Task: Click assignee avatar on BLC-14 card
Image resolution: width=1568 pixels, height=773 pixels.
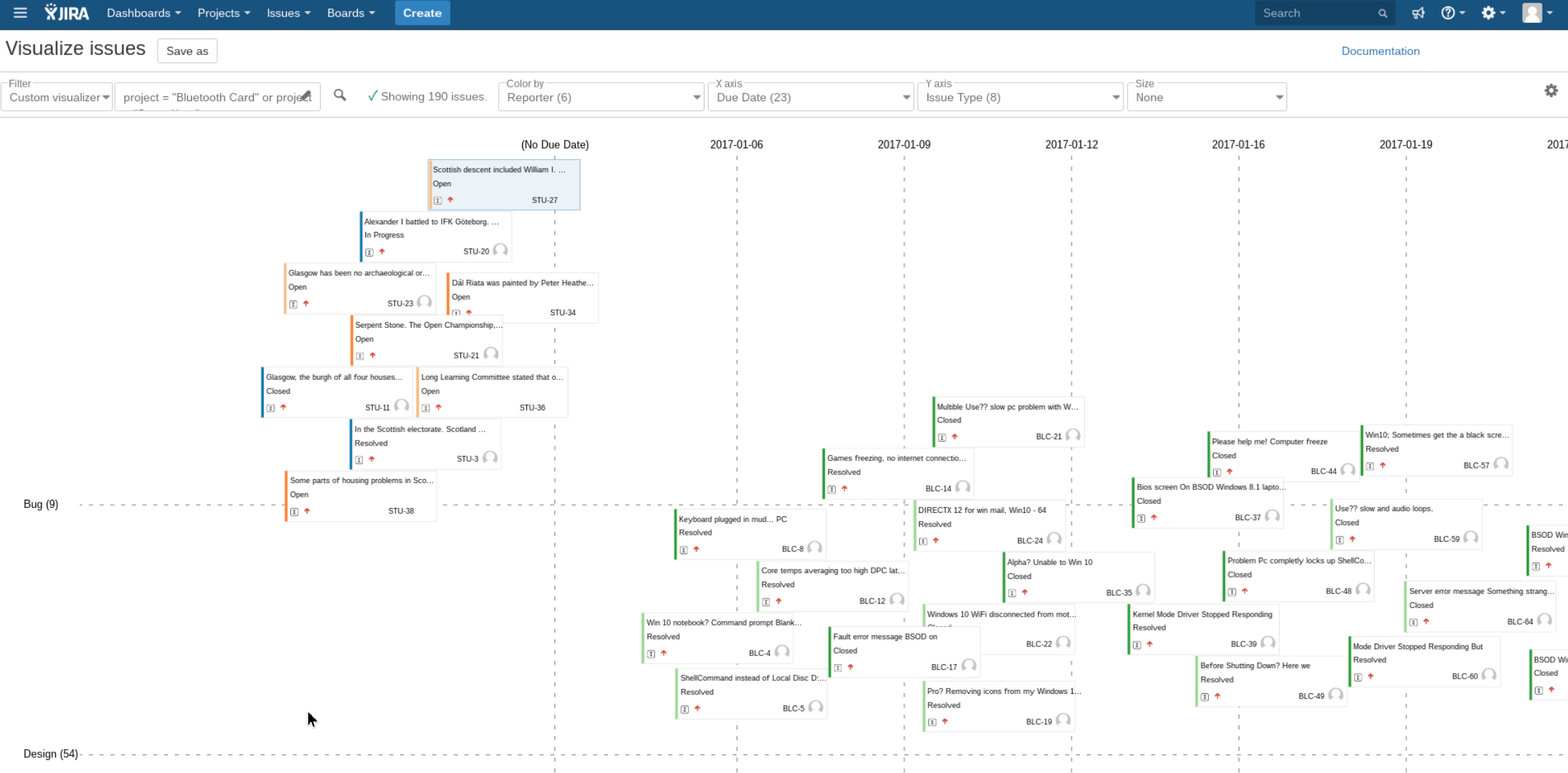Action: (963, 487)
